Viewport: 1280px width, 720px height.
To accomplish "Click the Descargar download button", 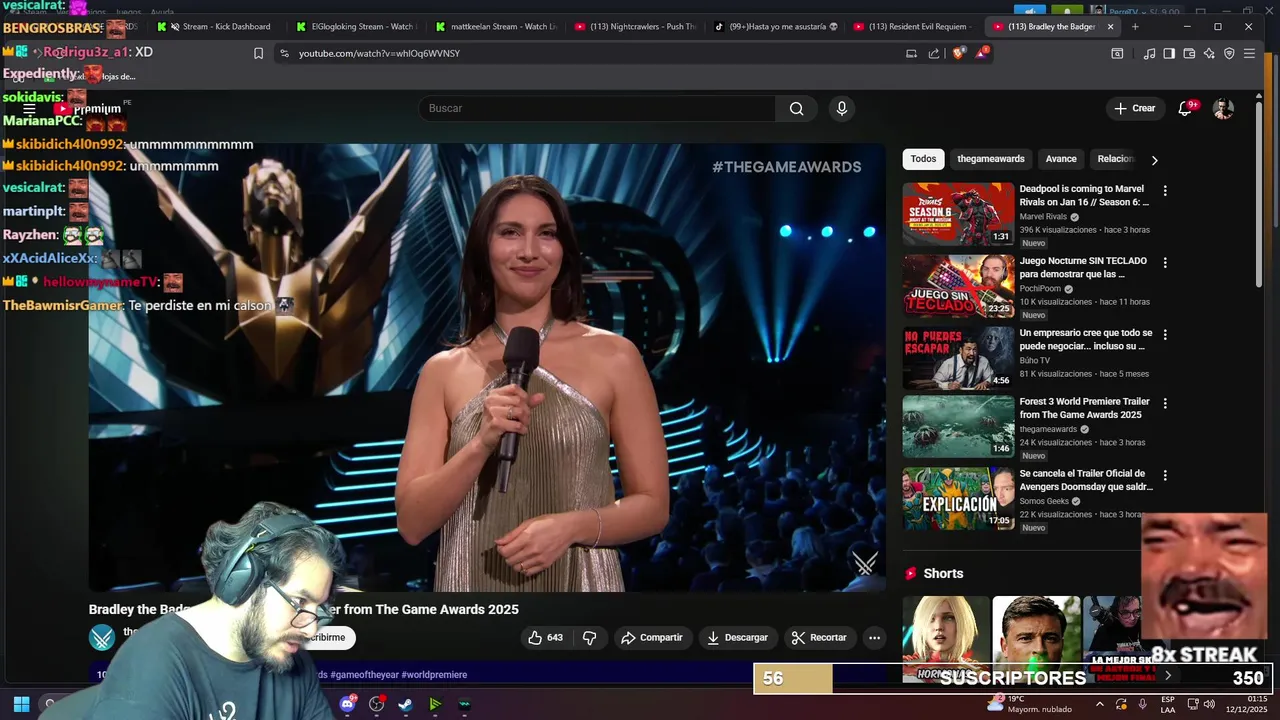I will [737, 637].
